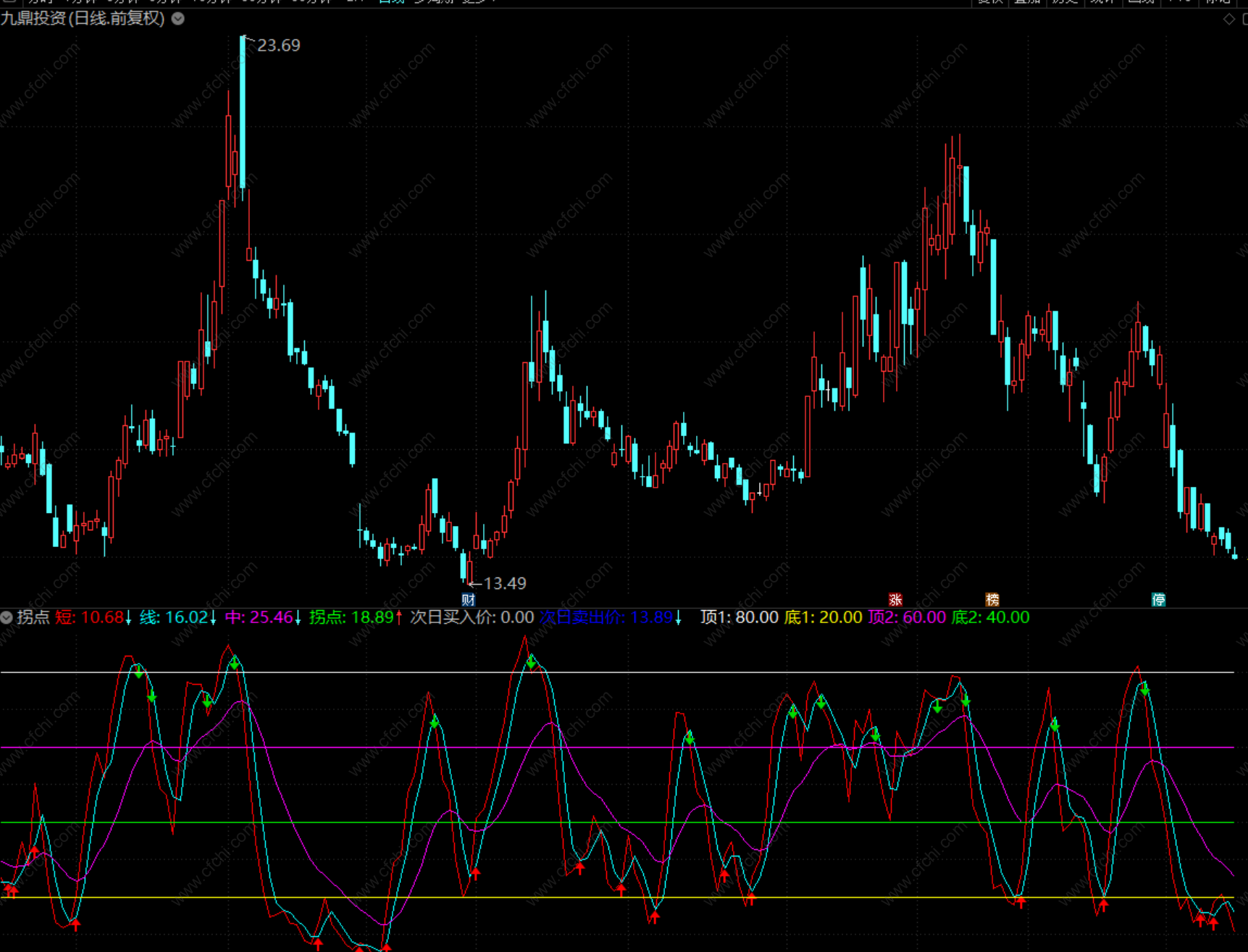Click the magenta 顶2: 60.00 legend label
This screenshot has width=1248, height=952.
(x=906, y=617)
